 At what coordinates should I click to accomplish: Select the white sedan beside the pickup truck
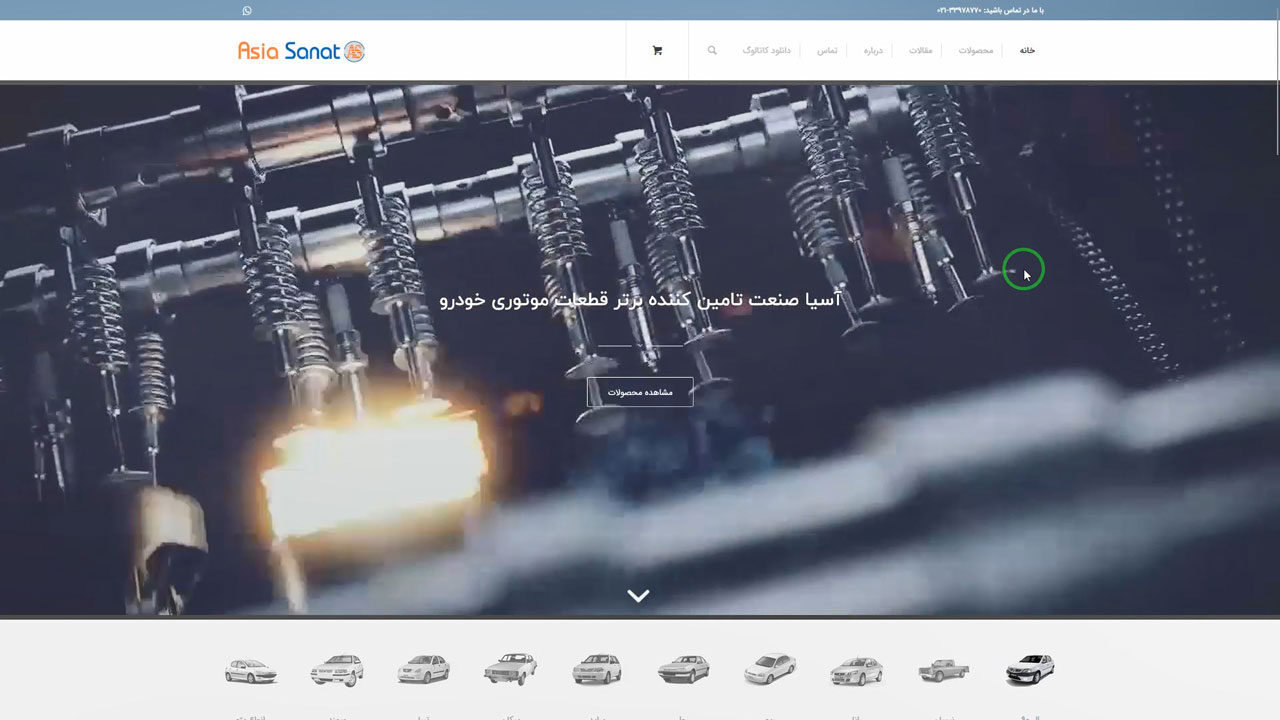click(856, 670)
